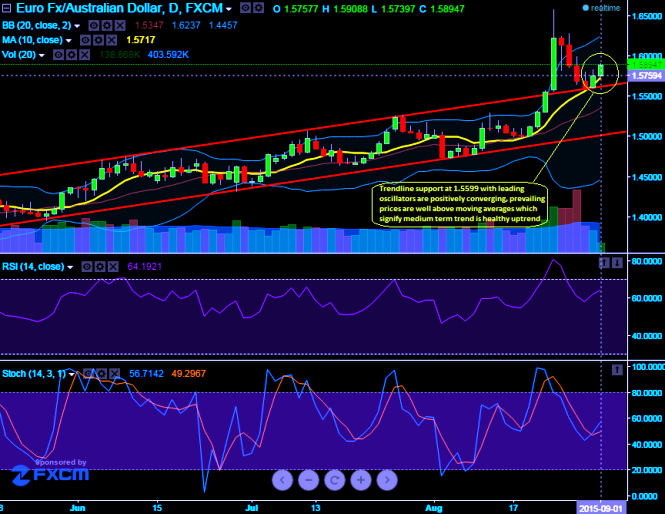
Task: Remove RSI (14, close) indicator
Action: click(113, 267)
